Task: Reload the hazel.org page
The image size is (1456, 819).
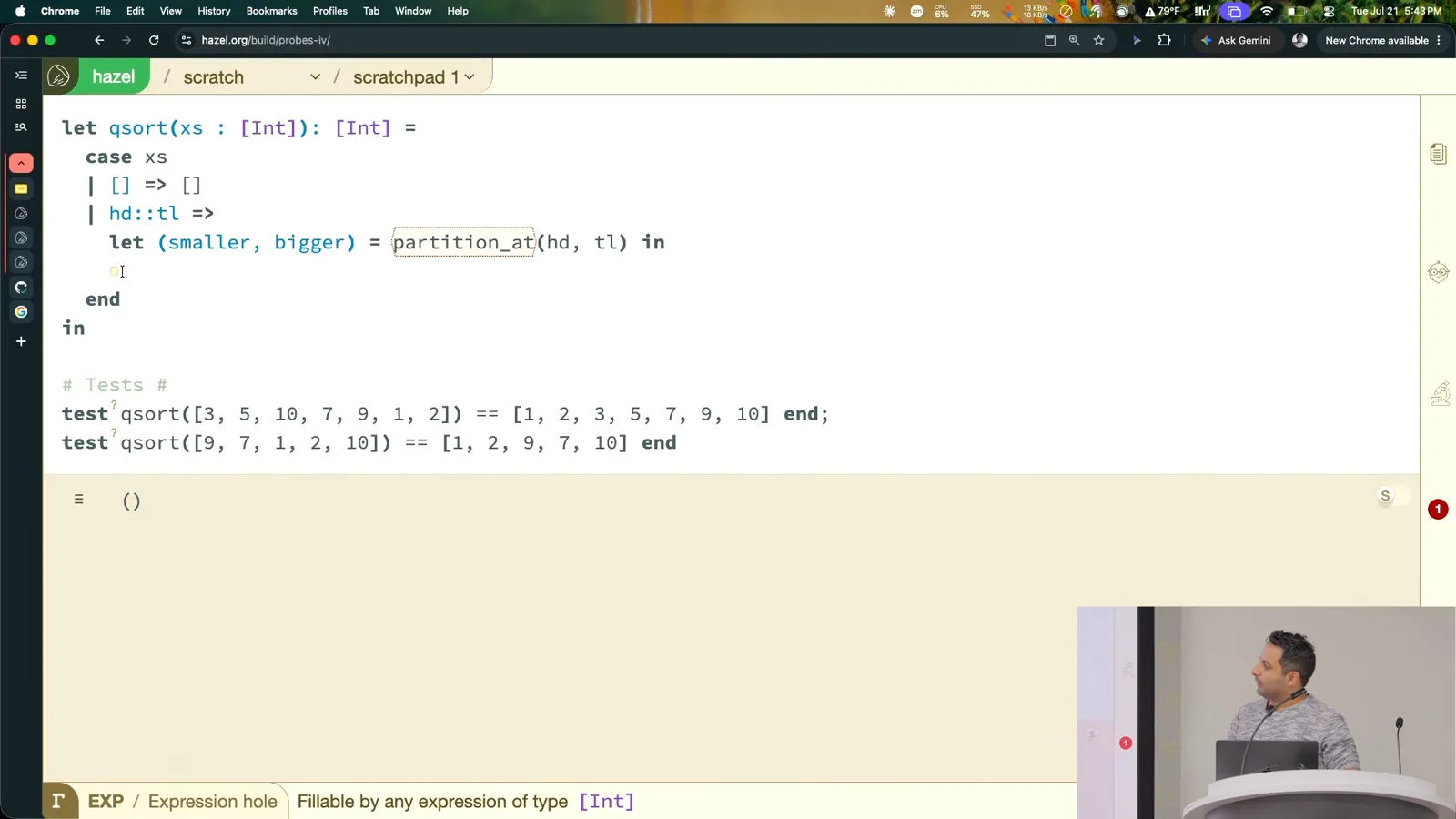Action: pyautogui.click(x=154, y=40)
